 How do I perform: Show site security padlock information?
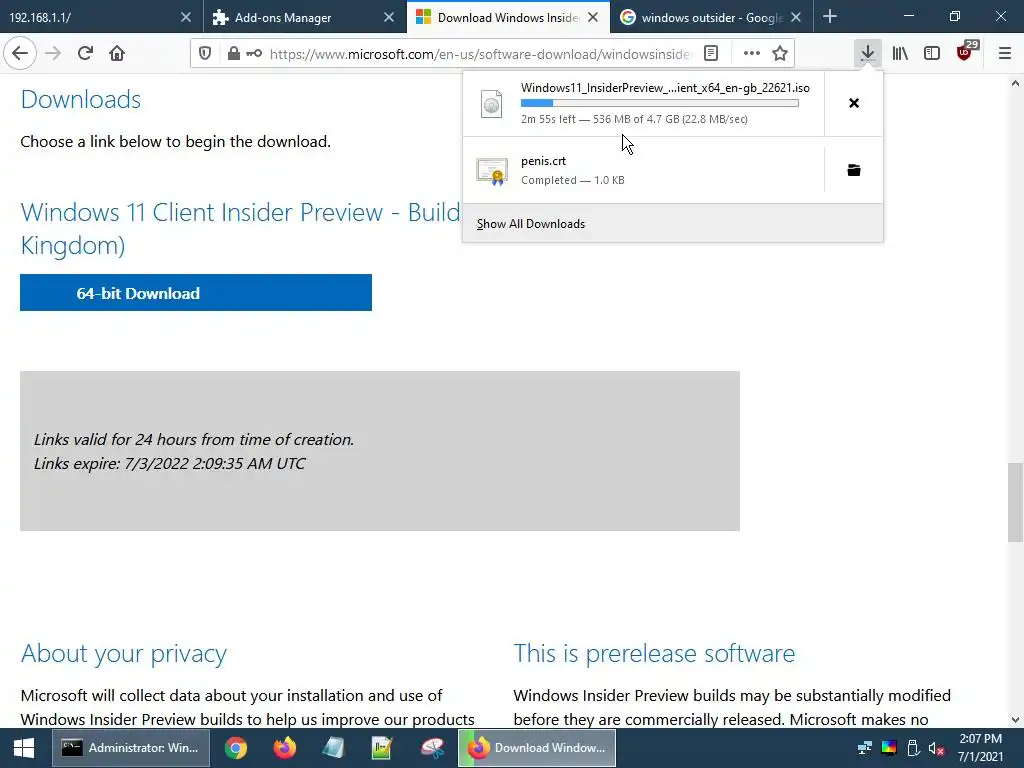pyautogui.click(x=233, y=54)
